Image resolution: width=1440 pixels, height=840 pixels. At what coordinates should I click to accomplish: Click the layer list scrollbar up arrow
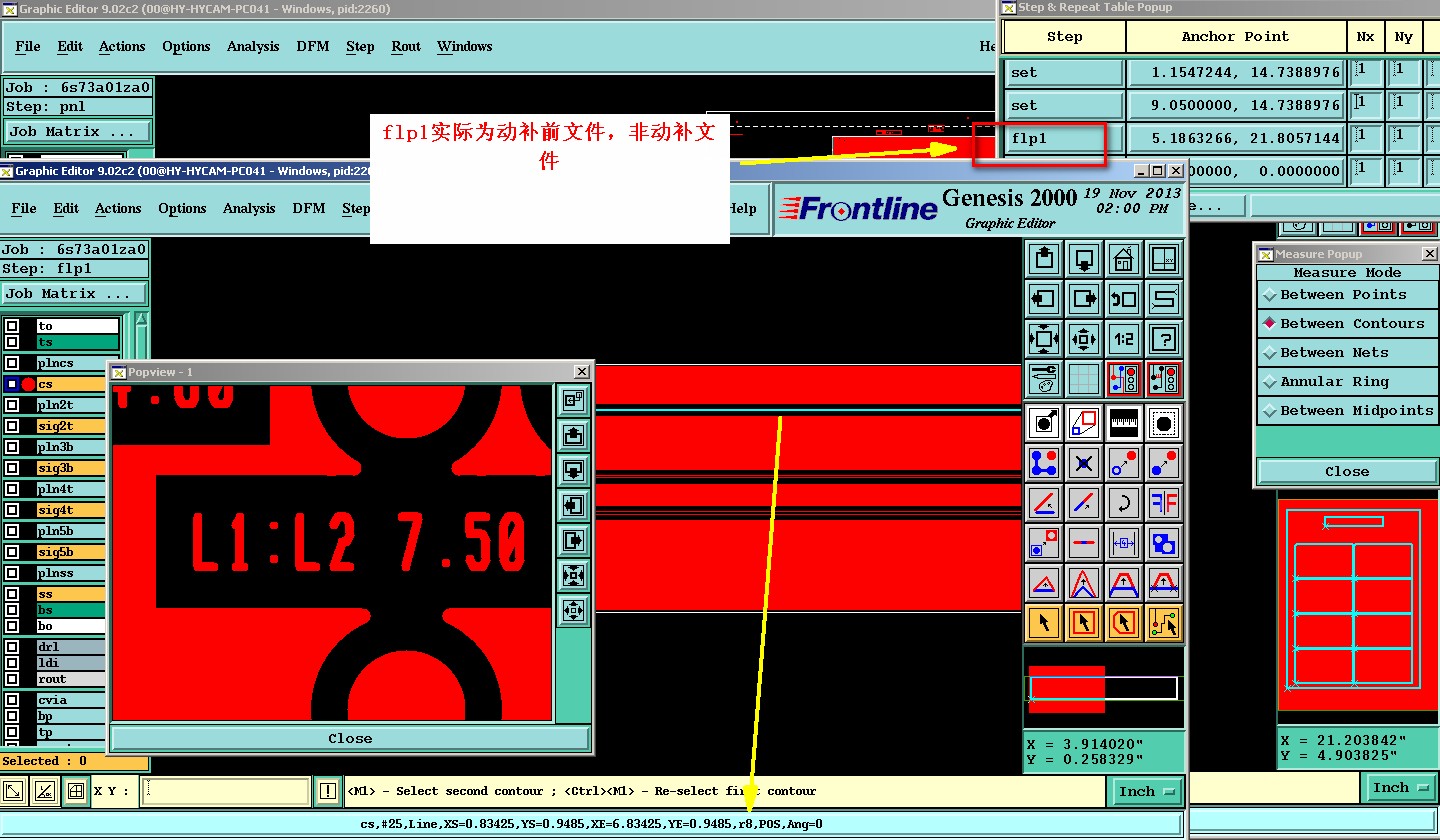(x=142, y=319)
